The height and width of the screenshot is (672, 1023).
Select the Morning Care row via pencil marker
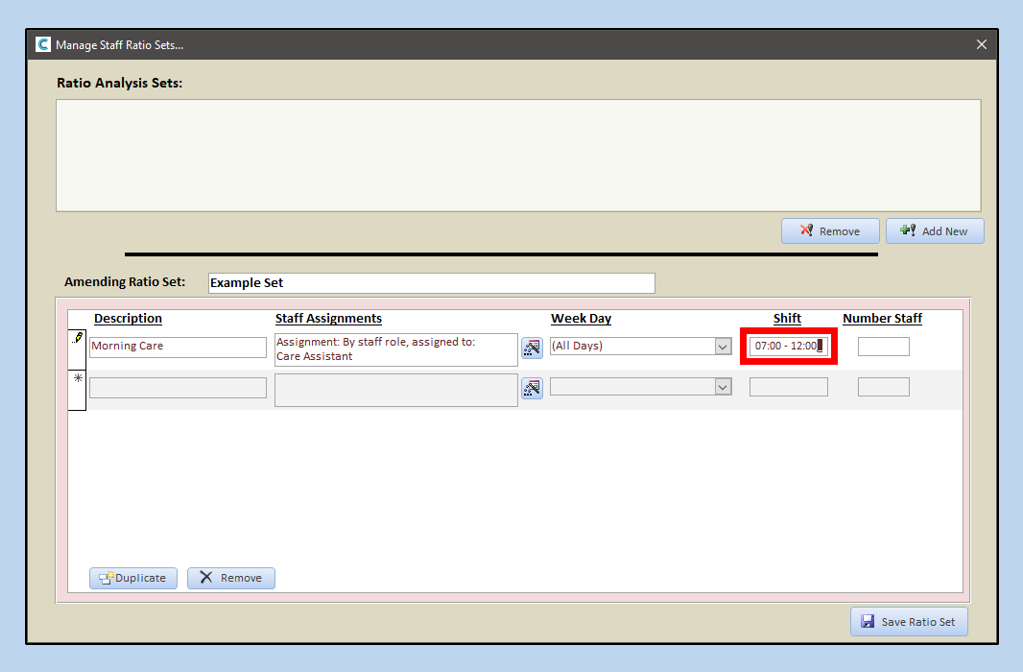pyautogui.click(x=77, y=340)
